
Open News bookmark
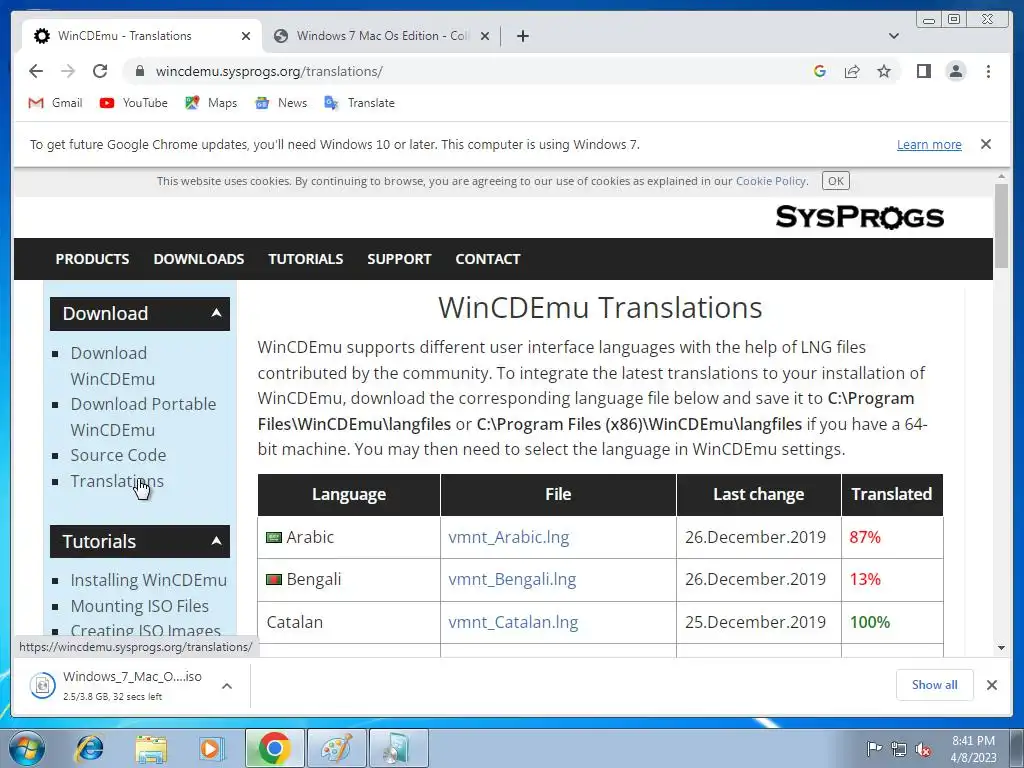pos(281,103)
